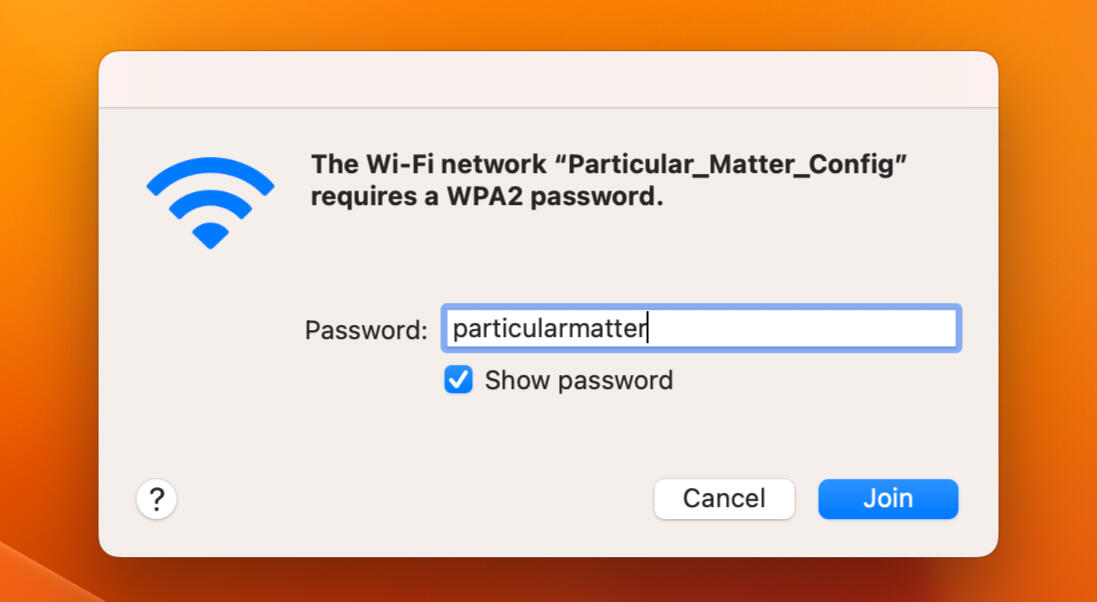Click the blue checkmark beside Show password
The width and height of the screenshot is (1097, 602).
click(x=458, y=380)
